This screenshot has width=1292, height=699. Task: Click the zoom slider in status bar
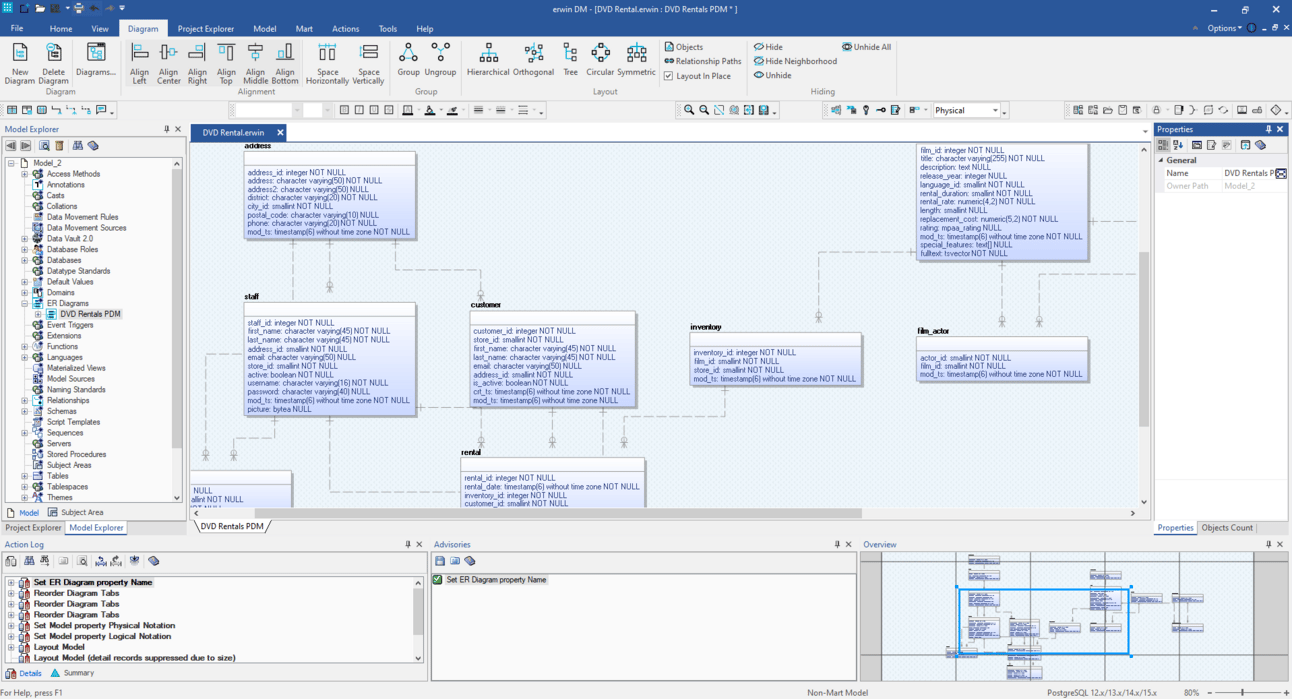click(1243, 692)
